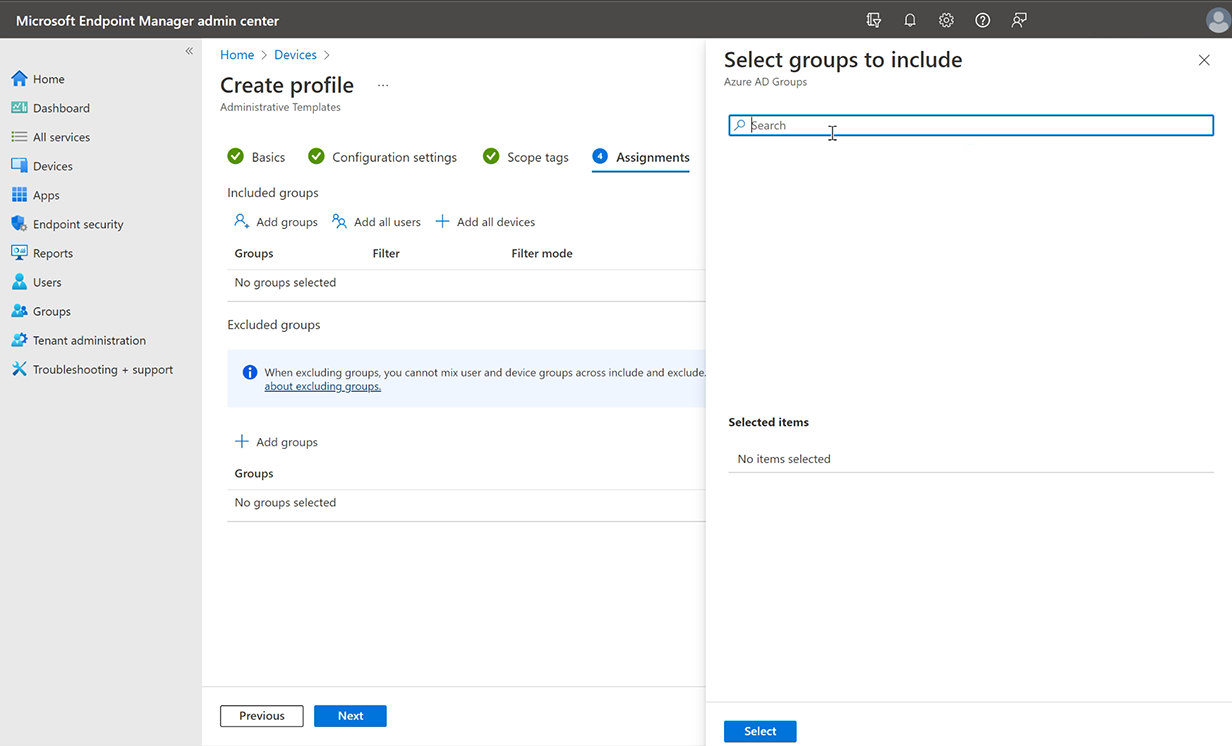
Task: Open notifications bell in header
Action: (910, 20)
